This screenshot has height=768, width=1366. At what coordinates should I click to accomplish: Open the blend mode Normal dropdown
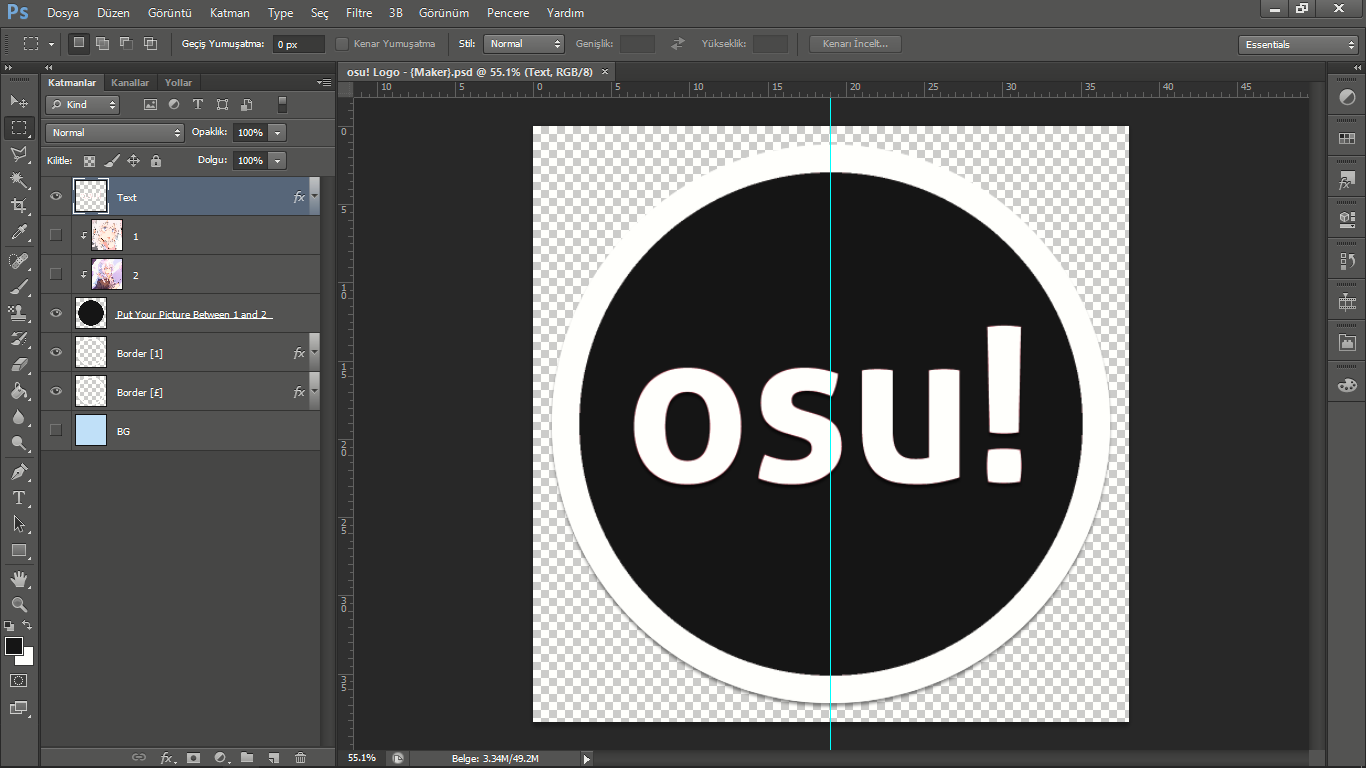[115, 132]
